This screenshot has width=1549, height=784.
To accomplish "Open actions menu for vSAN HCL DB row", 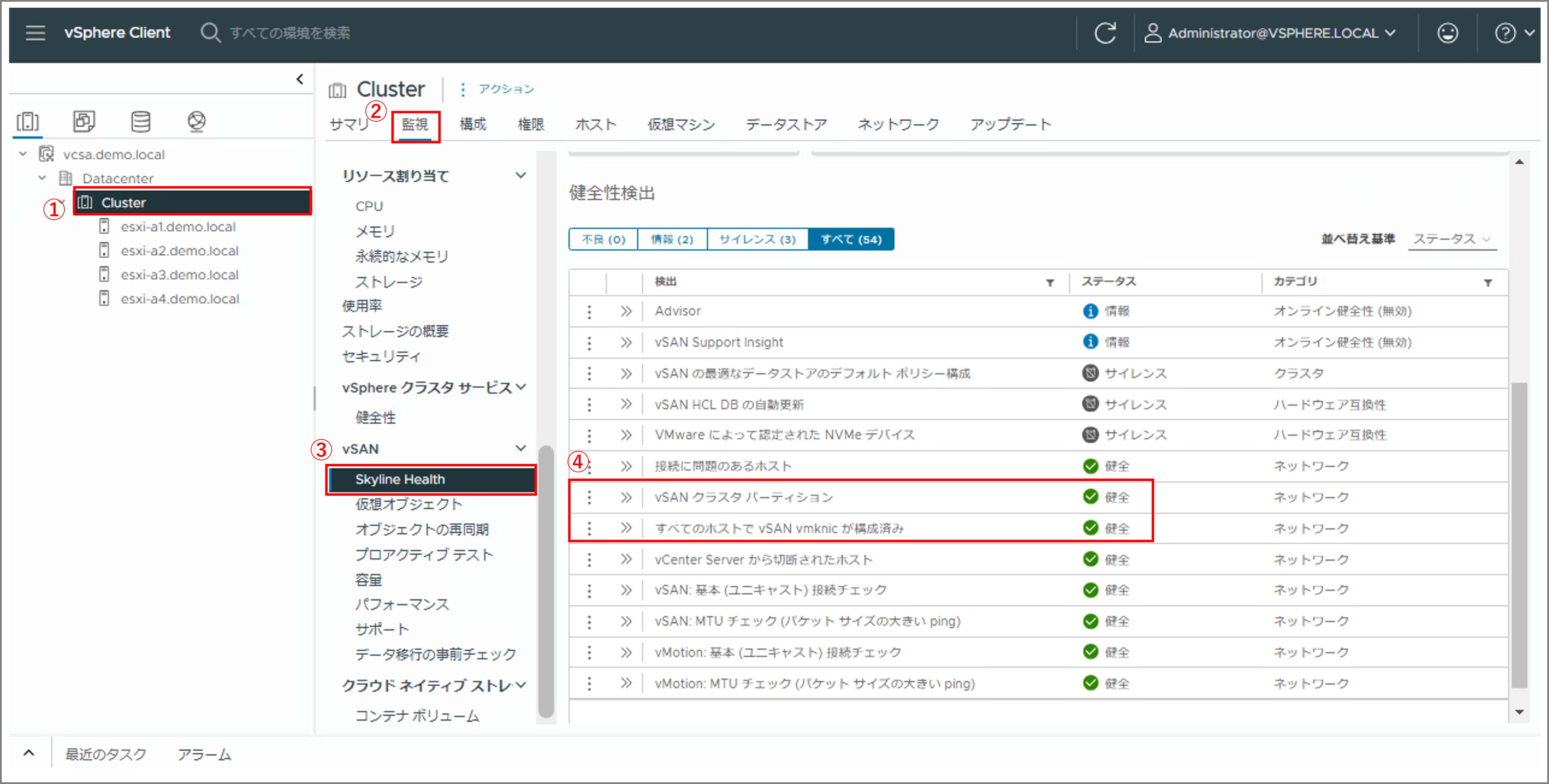I will pos(589,404).
